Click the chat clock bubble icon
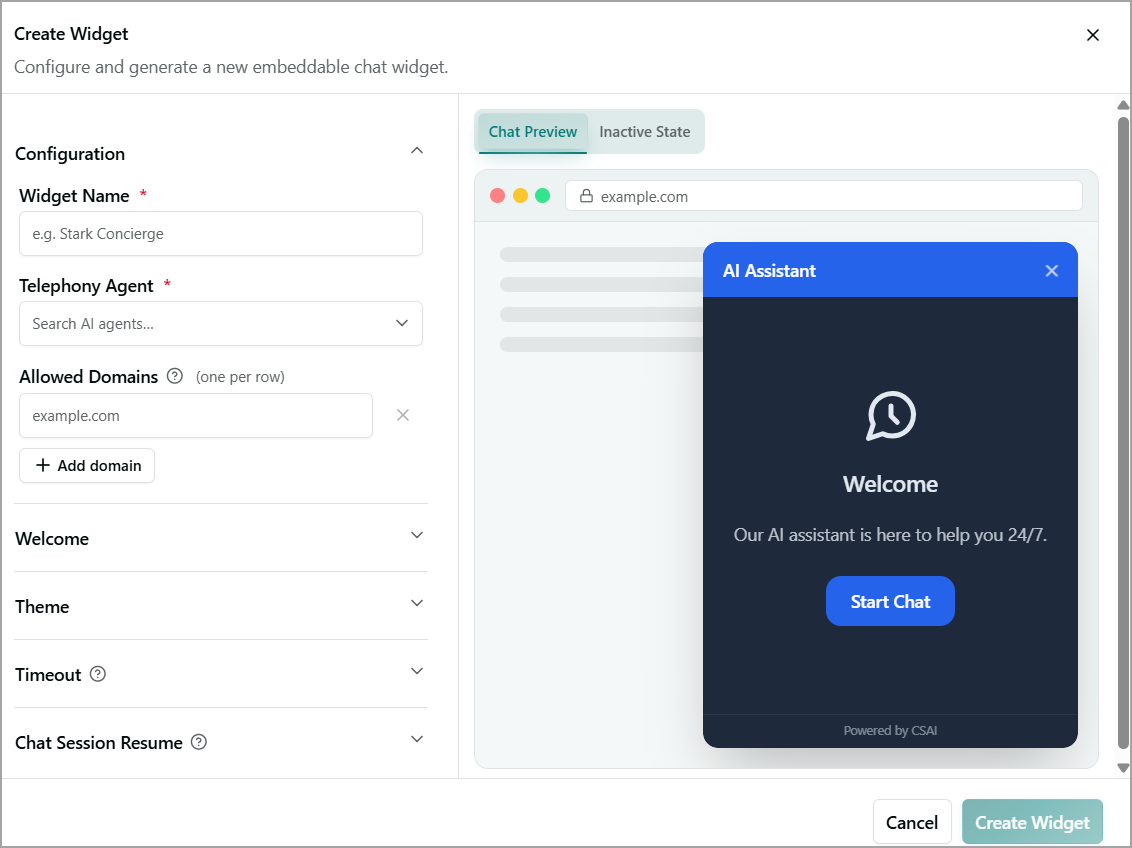This screenshot has height=848, width=1132. (x=891, y=416)
